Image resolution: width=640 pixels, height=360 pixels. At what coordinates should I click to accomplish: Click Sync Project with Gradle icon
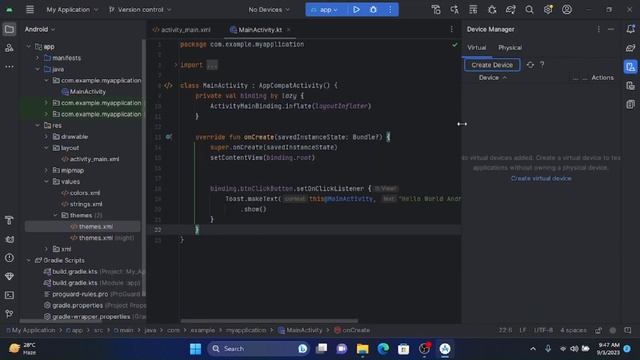point(511,9)
